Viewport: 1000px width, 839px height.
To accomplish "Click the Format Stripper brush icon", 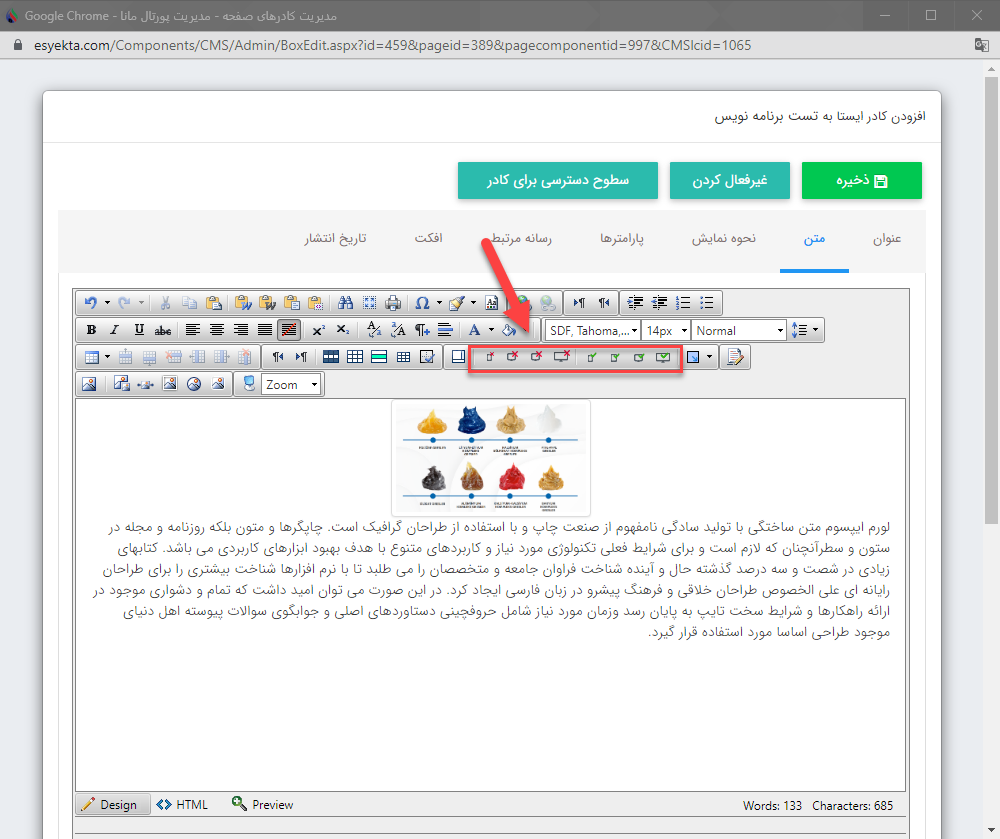I will pos(457,302).
